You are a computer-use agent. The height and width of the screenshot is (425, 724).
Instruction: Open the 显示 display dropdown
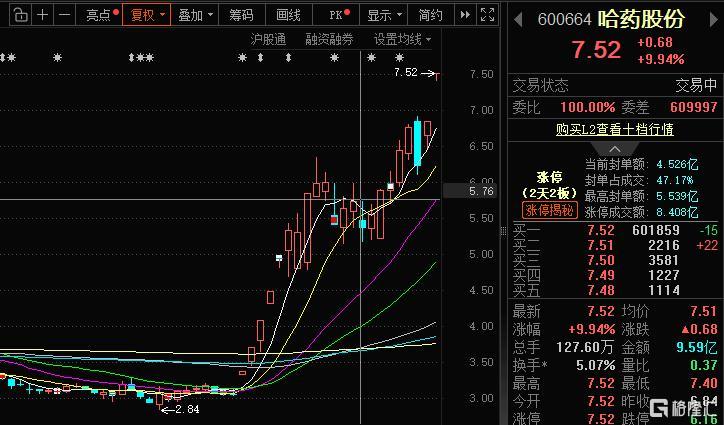pos(384,15)
